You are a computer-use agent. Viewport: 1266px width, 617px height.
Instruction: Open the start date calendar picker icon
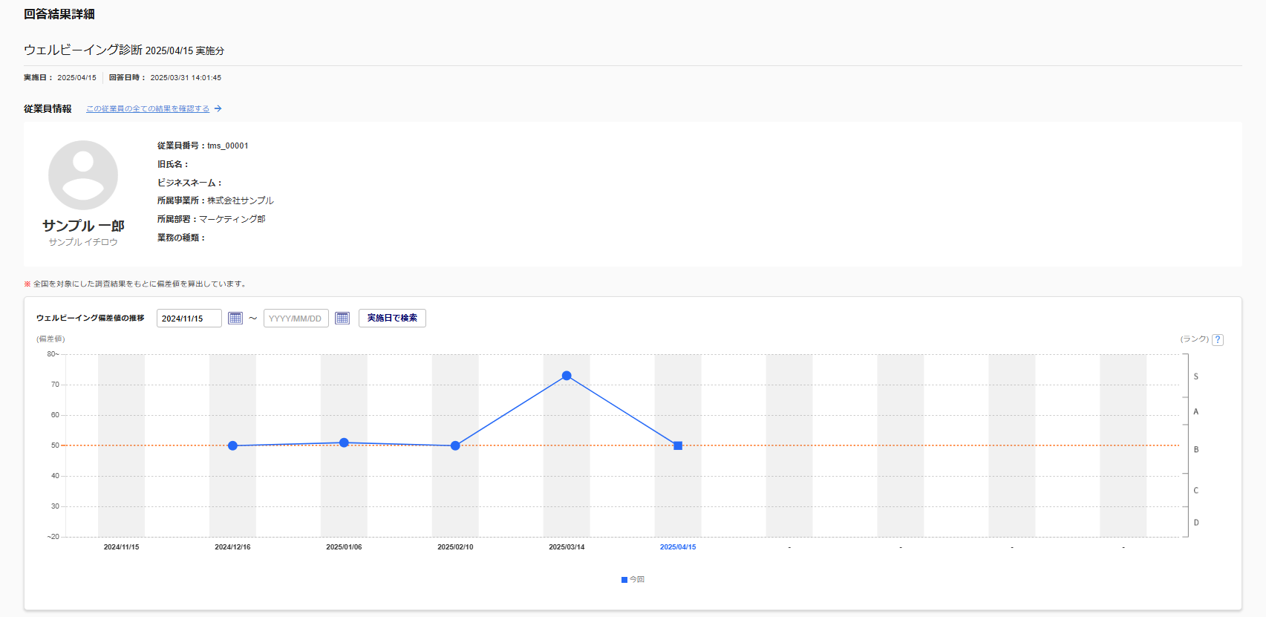click(x=235, y=318)
